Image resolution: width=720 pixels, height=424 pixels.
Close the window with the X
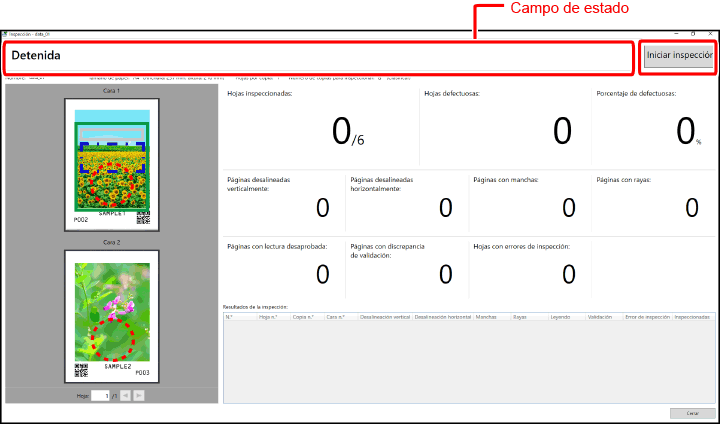[709, 34]
